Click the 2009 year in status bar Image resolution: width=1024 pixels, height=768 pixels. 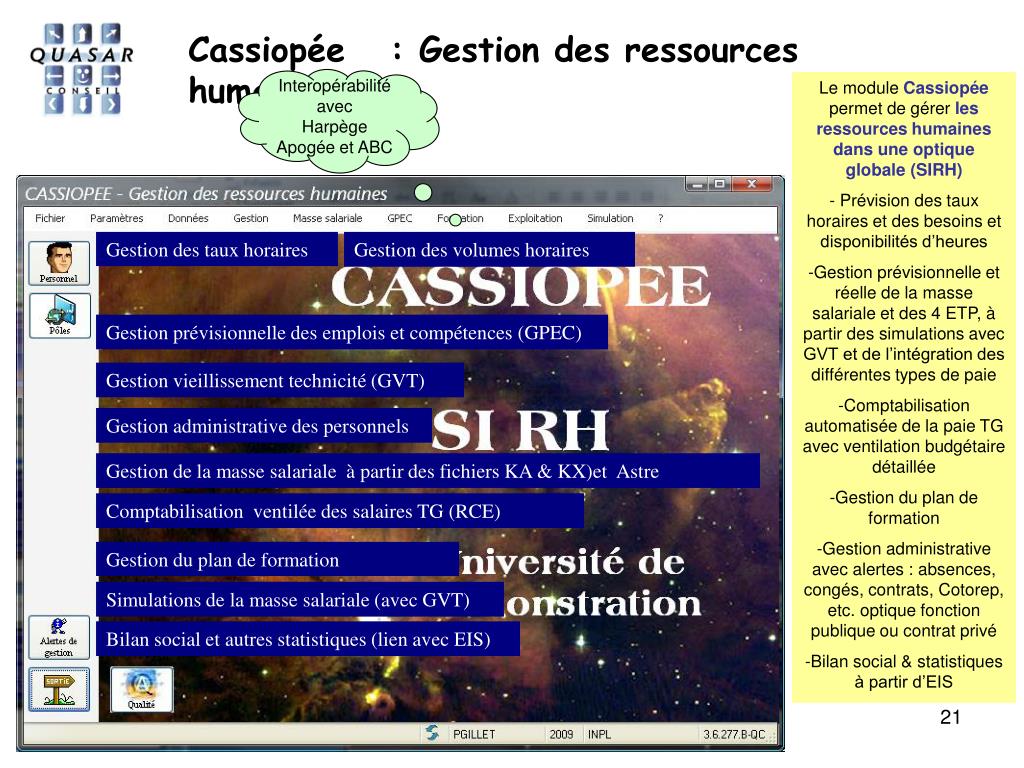(561, 734)
